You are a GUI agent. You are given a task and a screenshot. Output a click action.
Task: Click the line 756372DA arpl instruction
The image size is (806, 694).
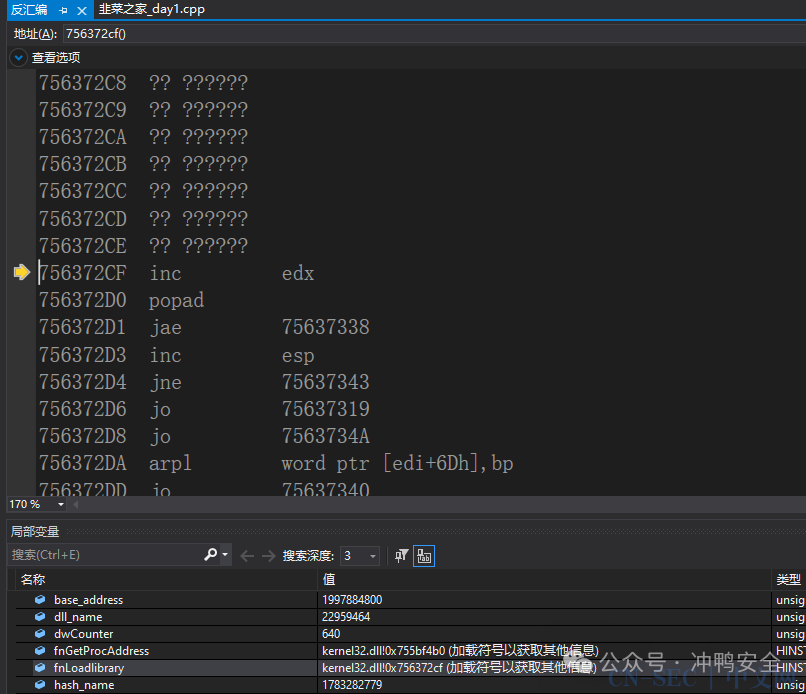[x=276, y=463]
